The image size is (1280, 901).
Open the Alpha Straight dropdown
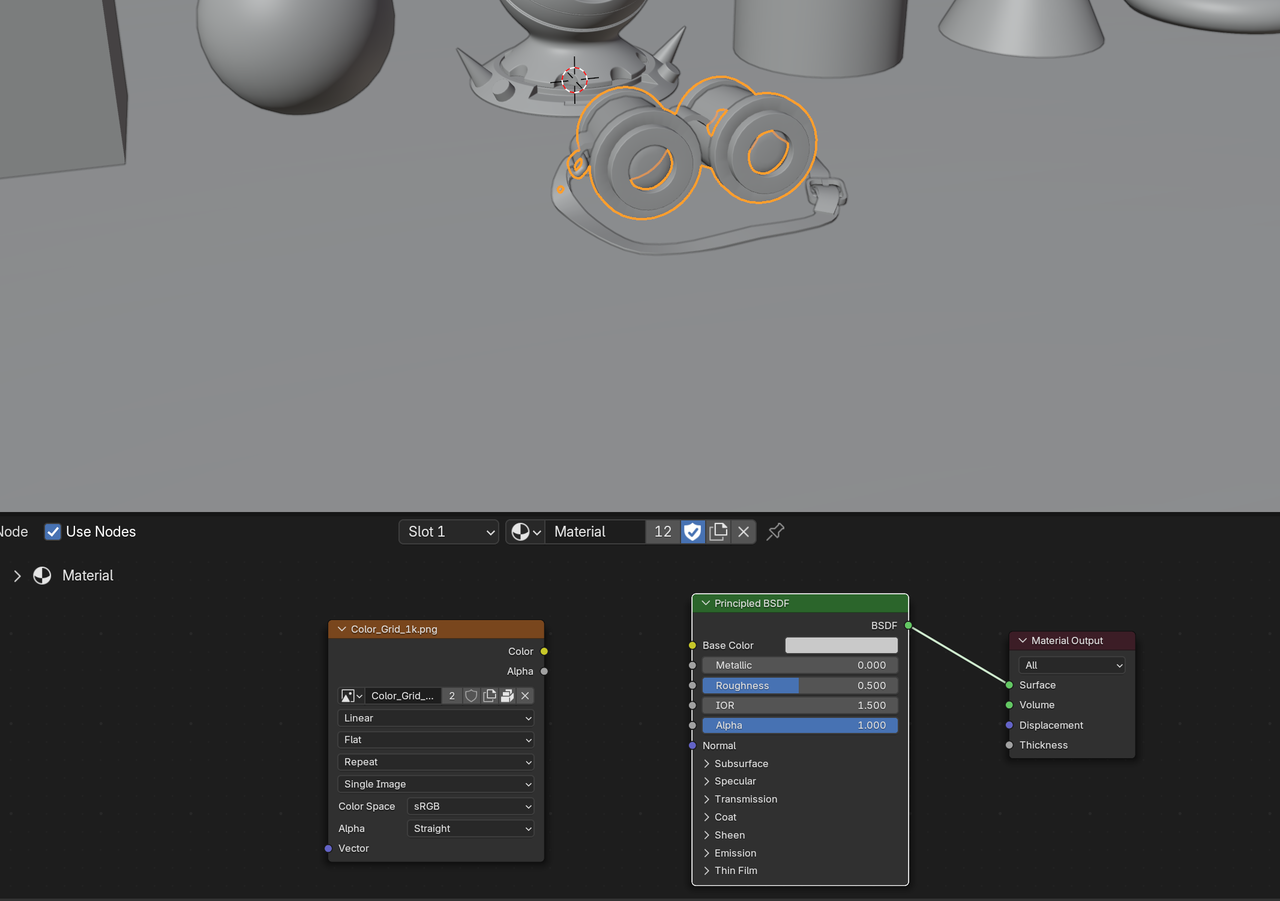point(471,828)
